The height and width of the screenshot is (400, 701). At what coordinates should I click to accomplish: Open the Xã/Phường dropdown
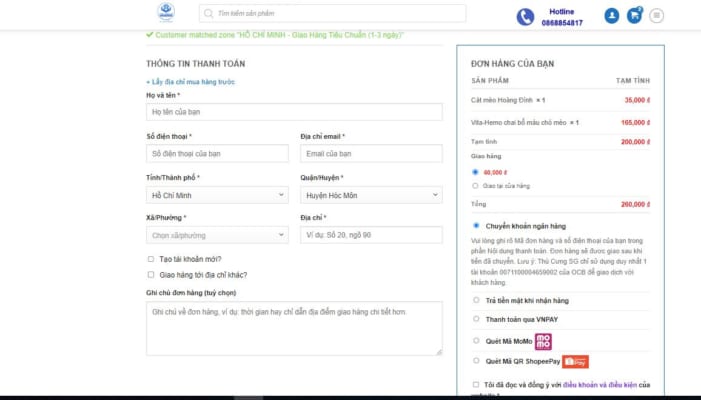point(217,236)
